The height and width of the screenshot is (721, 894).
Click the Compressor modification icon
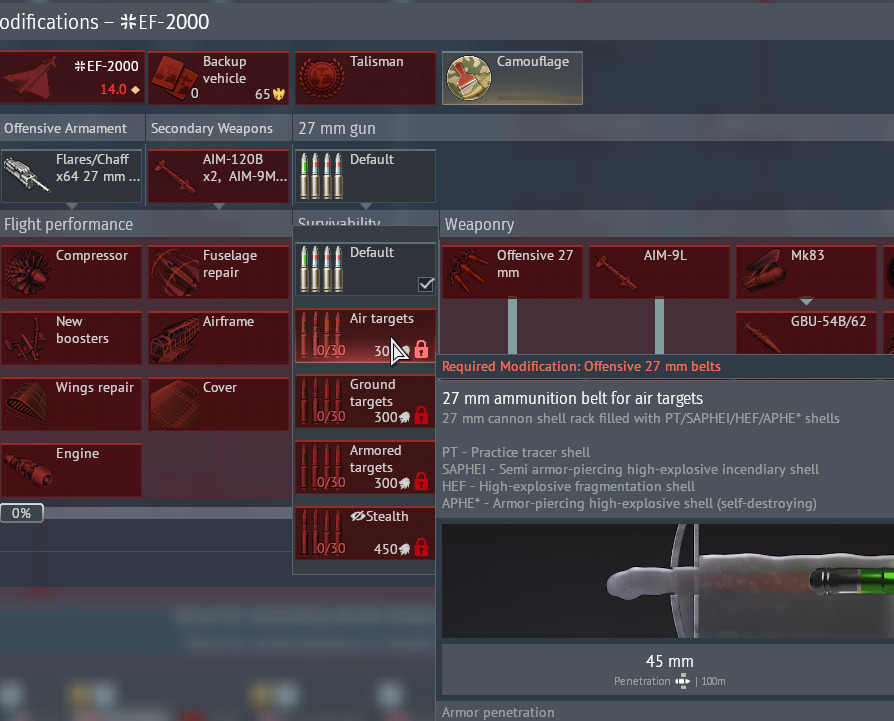coord(27,272)
